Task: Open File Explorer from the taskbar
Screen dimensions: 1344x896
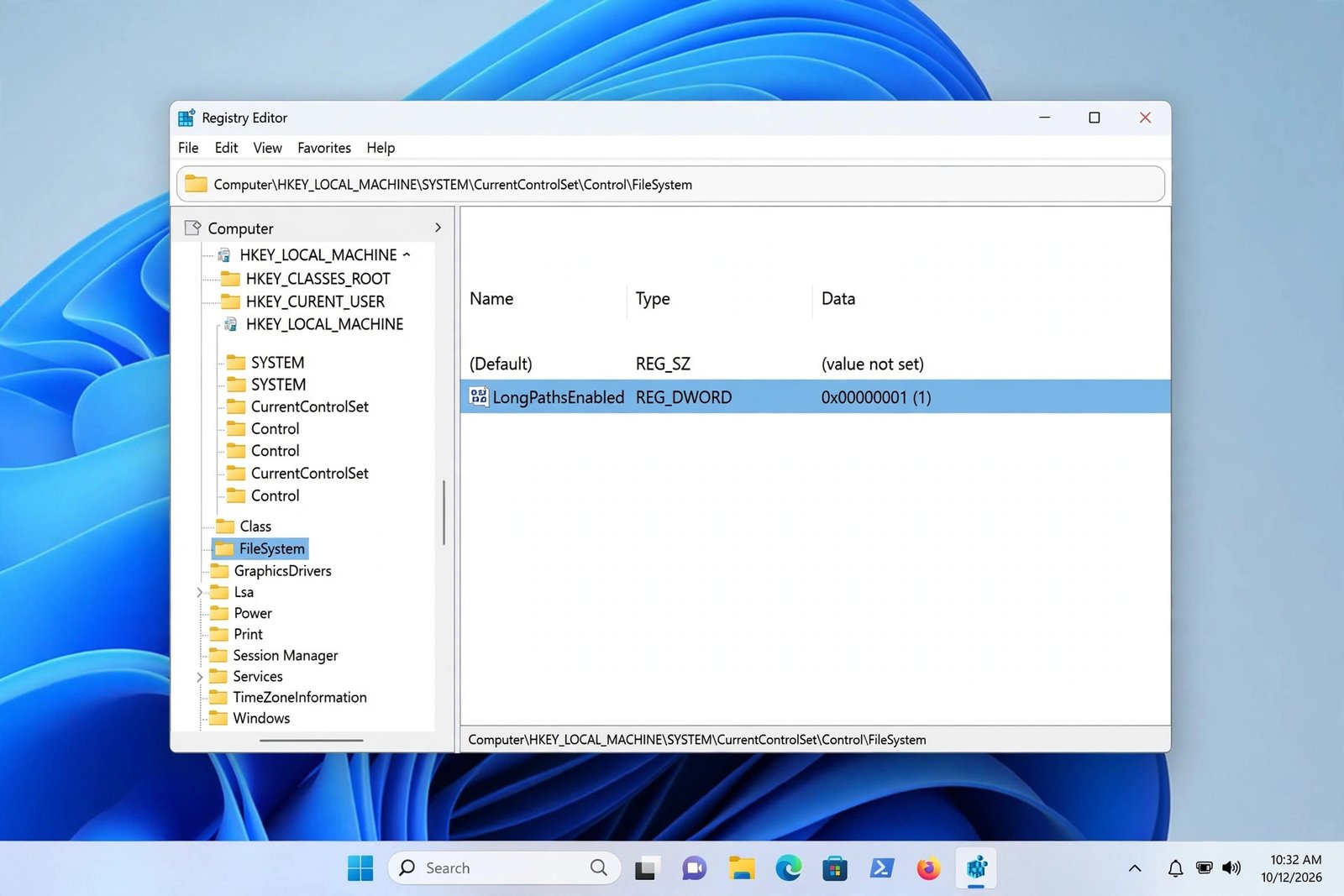Action: pyautogui.click(x=742, y=867)
